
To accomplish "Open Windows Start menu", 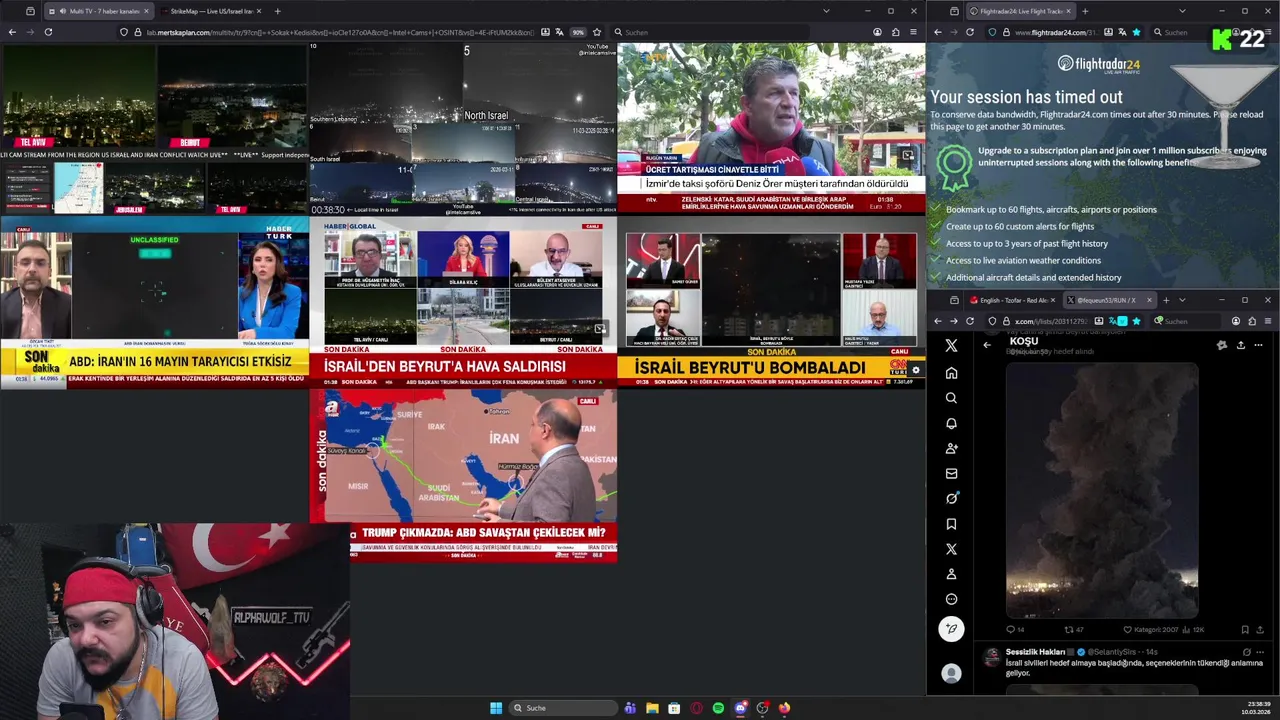I will coord(496,708).
